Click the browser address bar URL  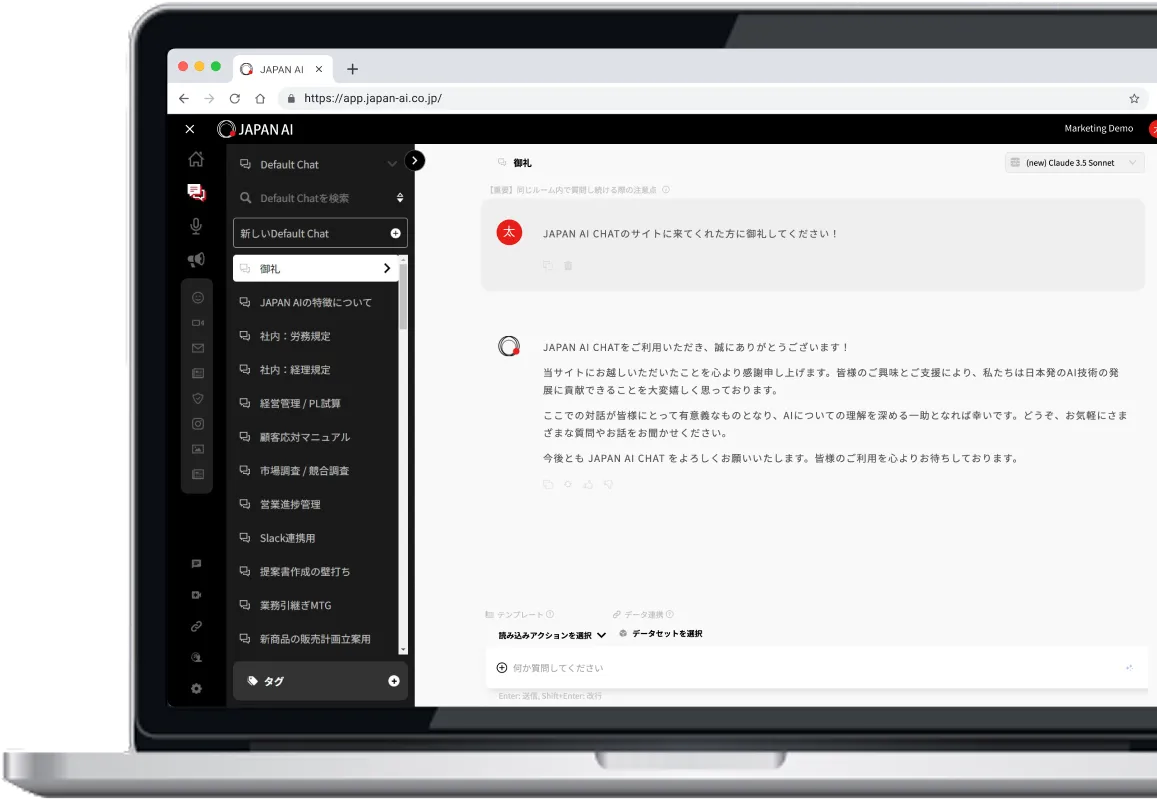pos(373,98)
